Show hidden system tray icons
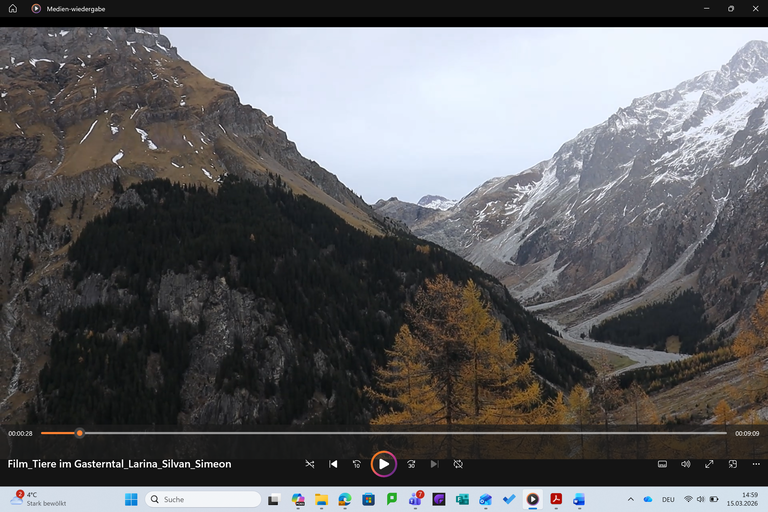Screen dimensions: 768x512 [x=630, y=499]
